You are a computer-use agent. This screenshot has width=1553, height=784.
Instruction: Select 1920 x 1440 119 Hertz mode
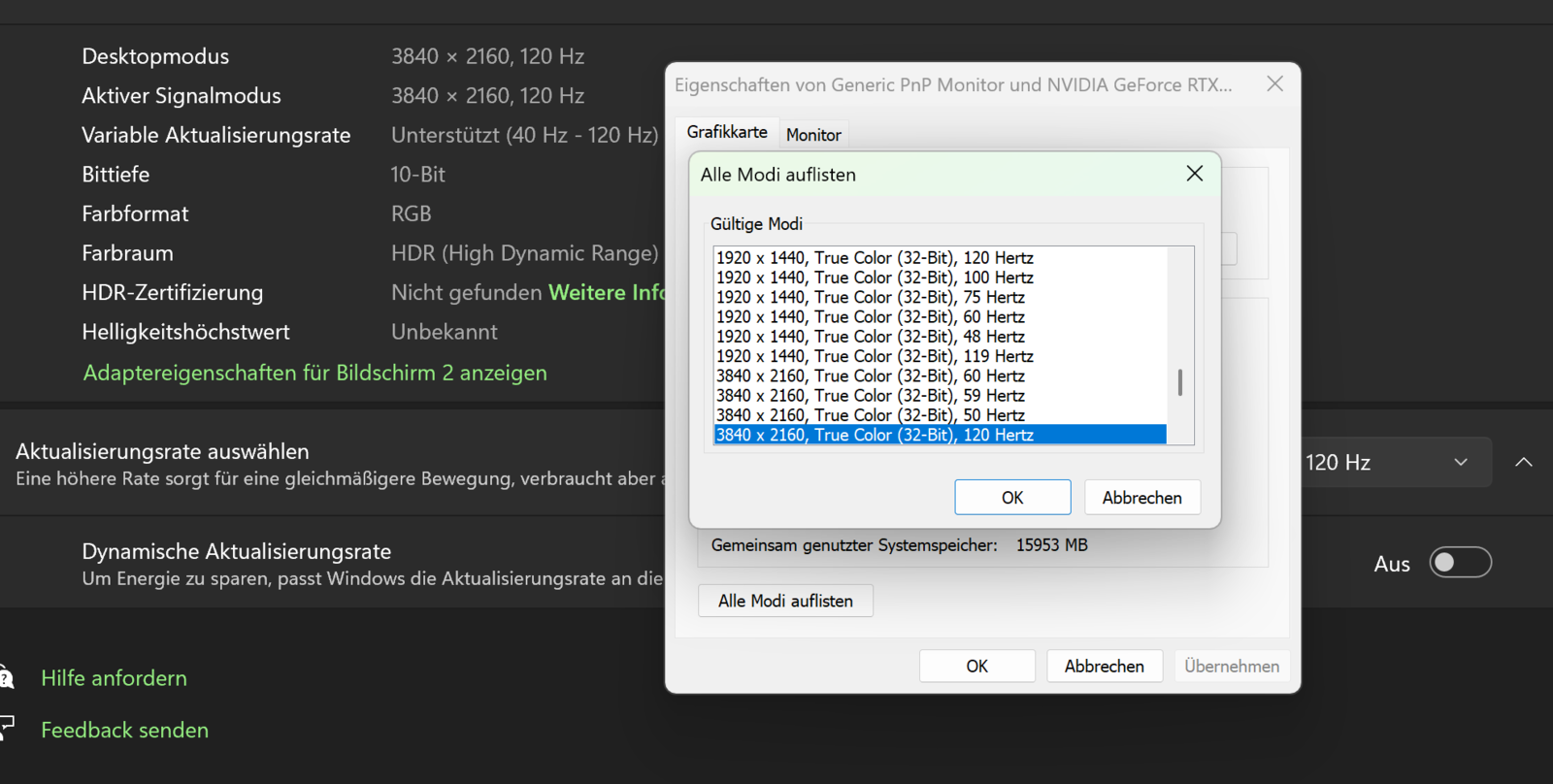(940, 356)
